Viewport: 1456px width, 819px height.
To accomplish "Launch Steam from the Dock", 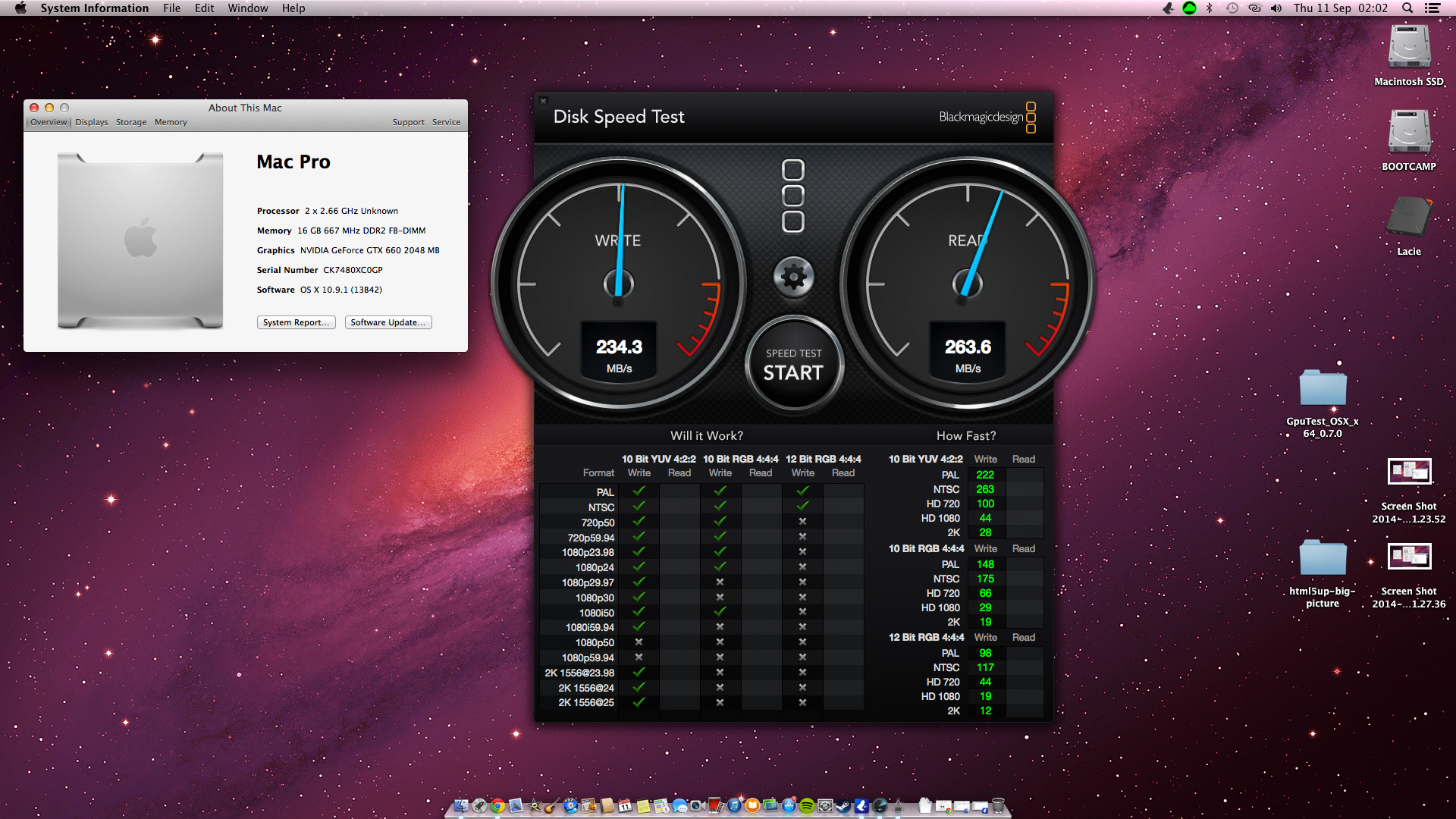I will [x=843, y=805].
